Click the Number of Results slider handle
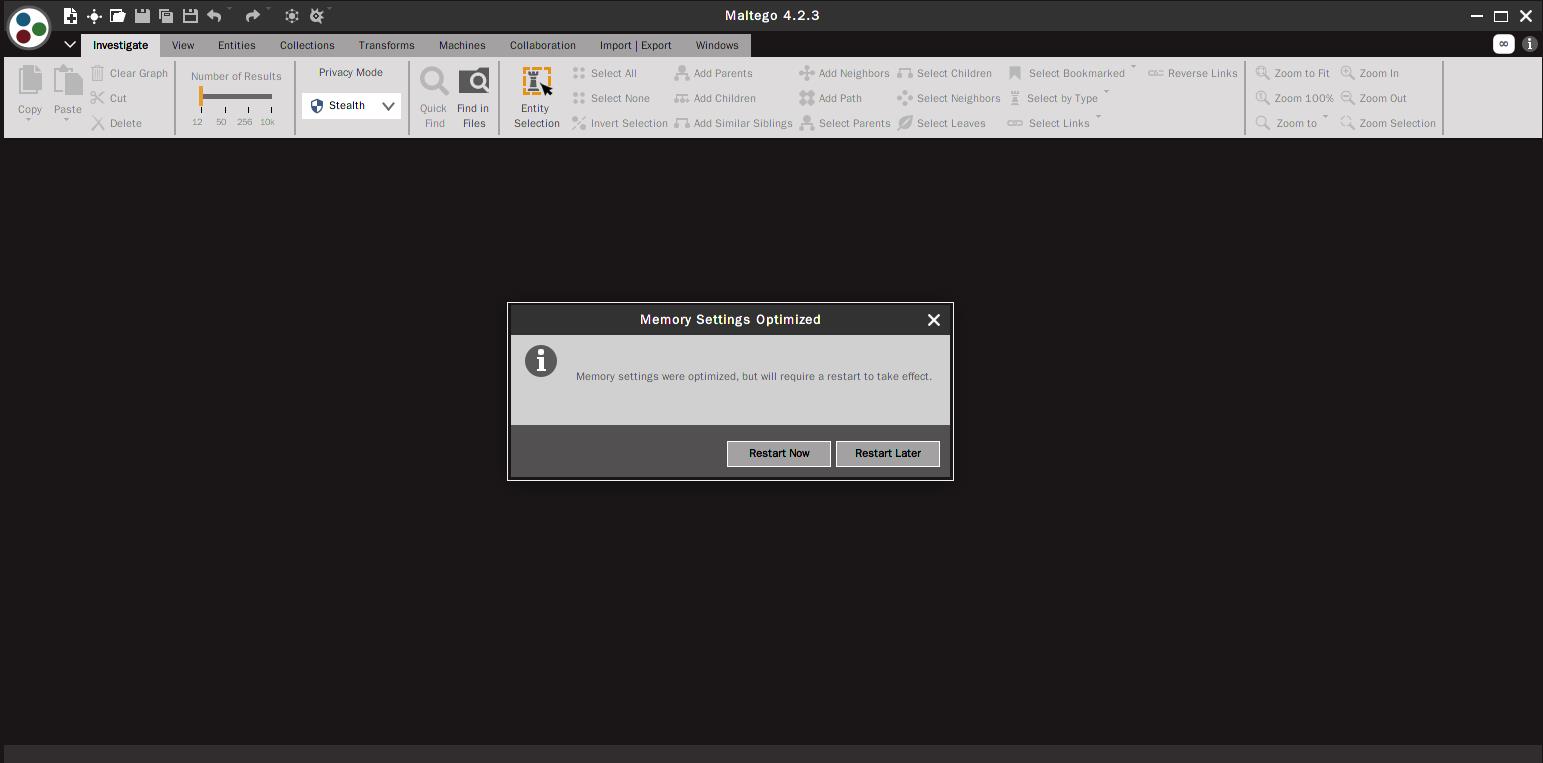1543x763 pixels. (x=201, y=97)
